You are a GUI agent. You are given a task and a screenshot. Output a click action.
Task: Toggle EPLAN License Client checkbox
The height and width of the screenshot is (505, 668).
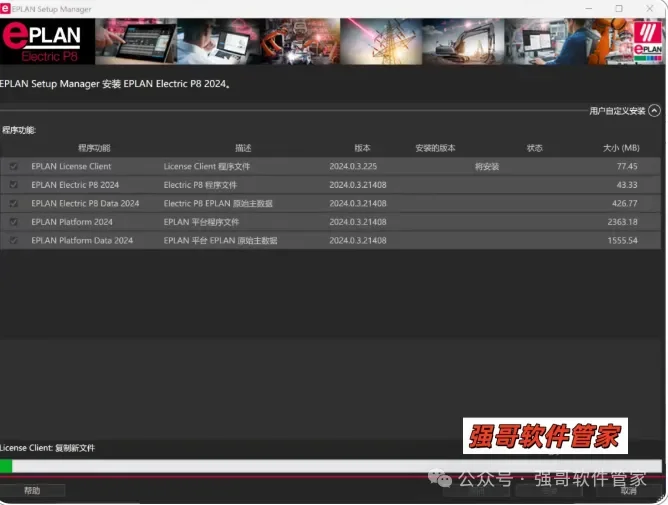[x=14, y=166]
